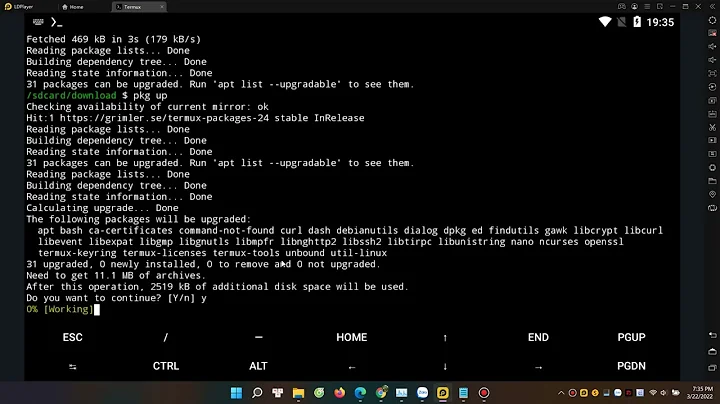Image resolution: width=720 pixels, height=404 pixels.
Task: Tap the PGDN extra key
Action: tap(631, 366)
